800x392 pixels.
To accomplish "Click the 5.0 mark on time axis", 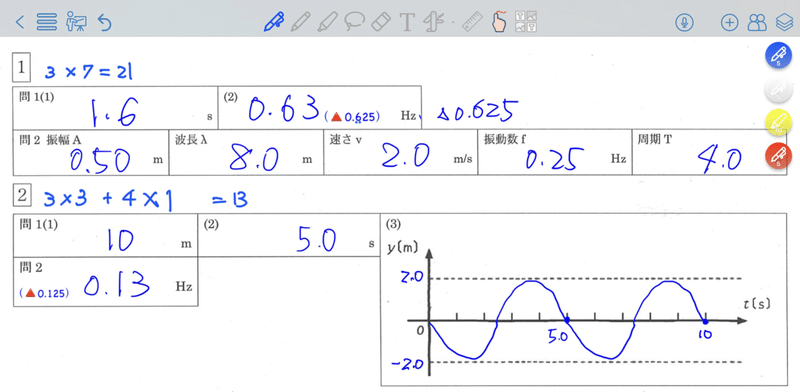I will [x=558, y=336].
